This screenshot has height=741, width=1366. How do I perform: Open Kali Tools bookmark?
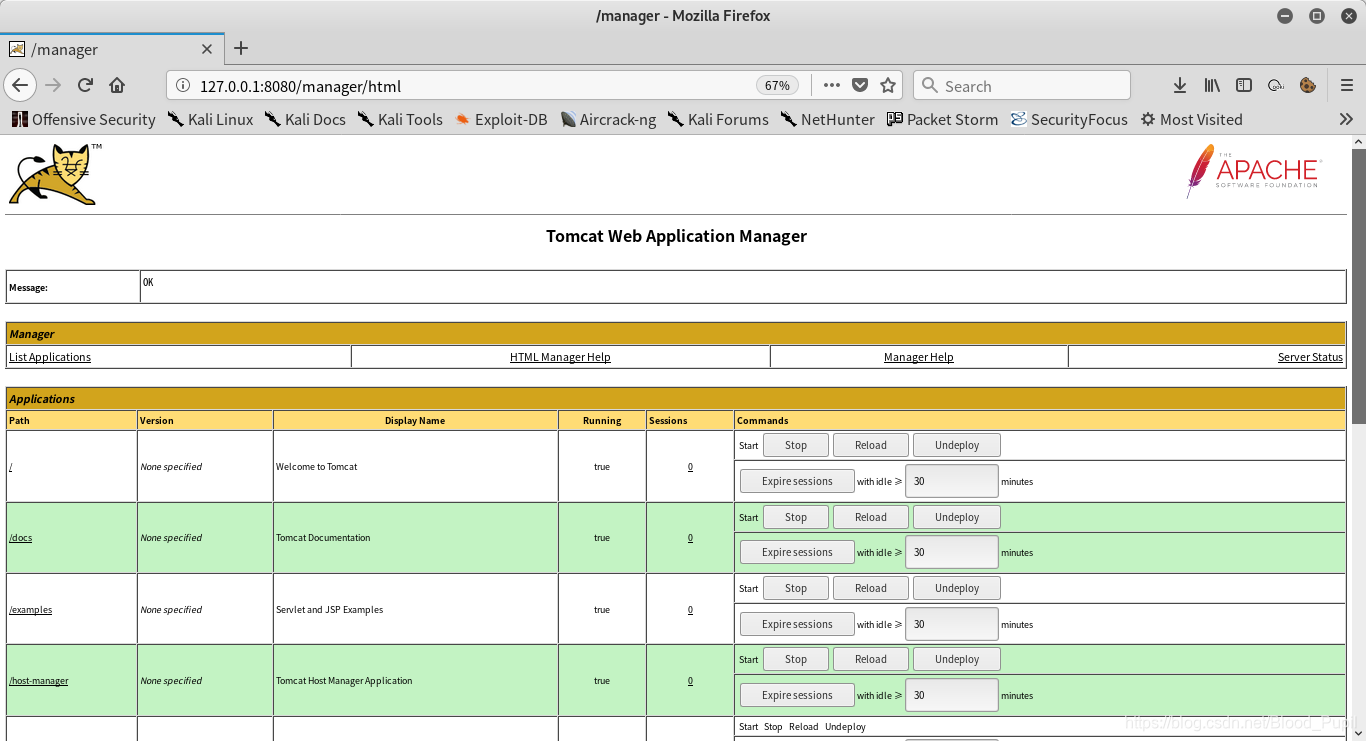400,119
